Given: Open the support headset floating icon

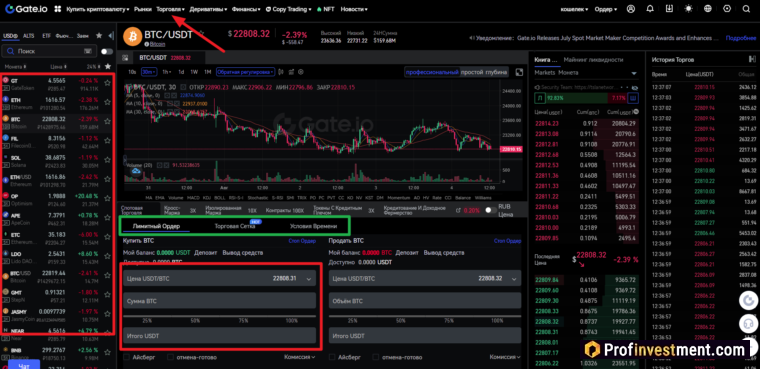Looking at the screenshot, I should tap(748, 323).
